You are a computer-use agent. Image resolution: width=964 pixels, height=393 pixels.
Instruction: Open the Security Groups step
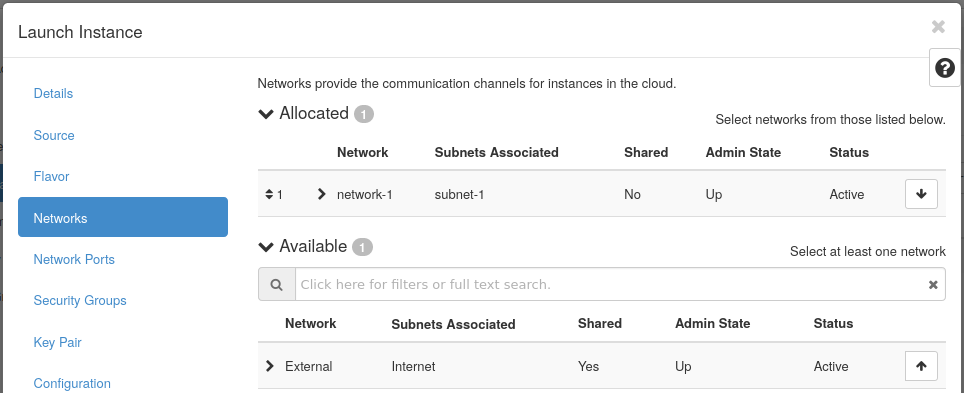coord(80,301)
